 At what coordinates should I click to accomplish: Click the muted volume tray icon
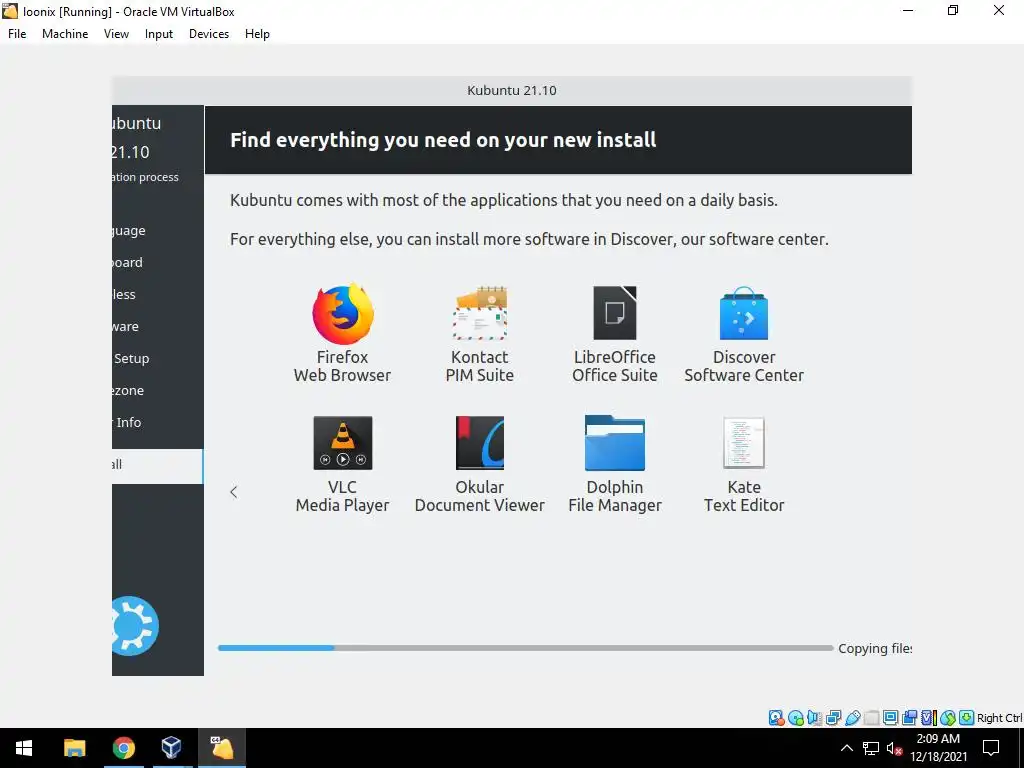(x=894, y=748)
